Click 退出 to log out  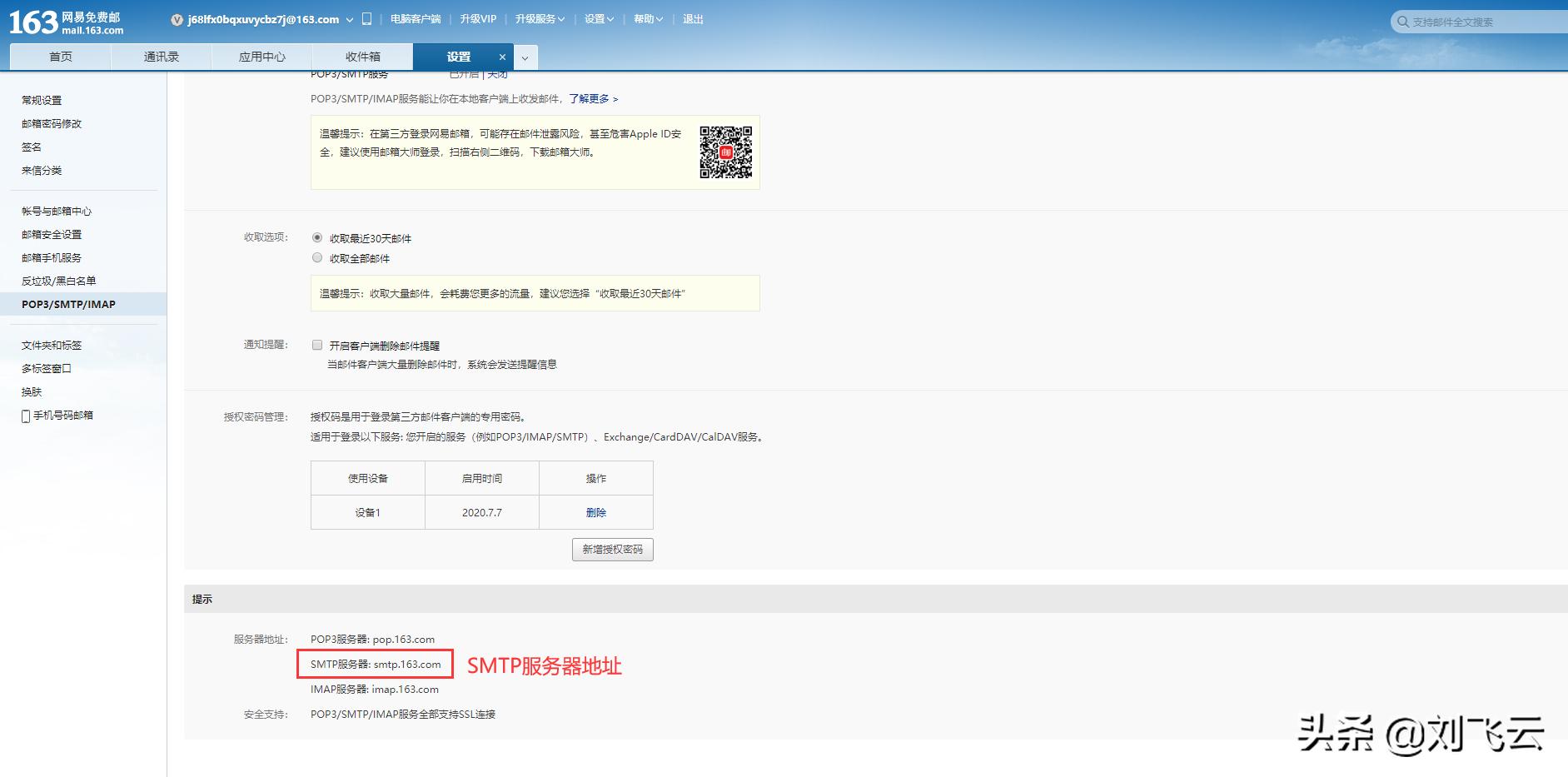click(694, 18)
